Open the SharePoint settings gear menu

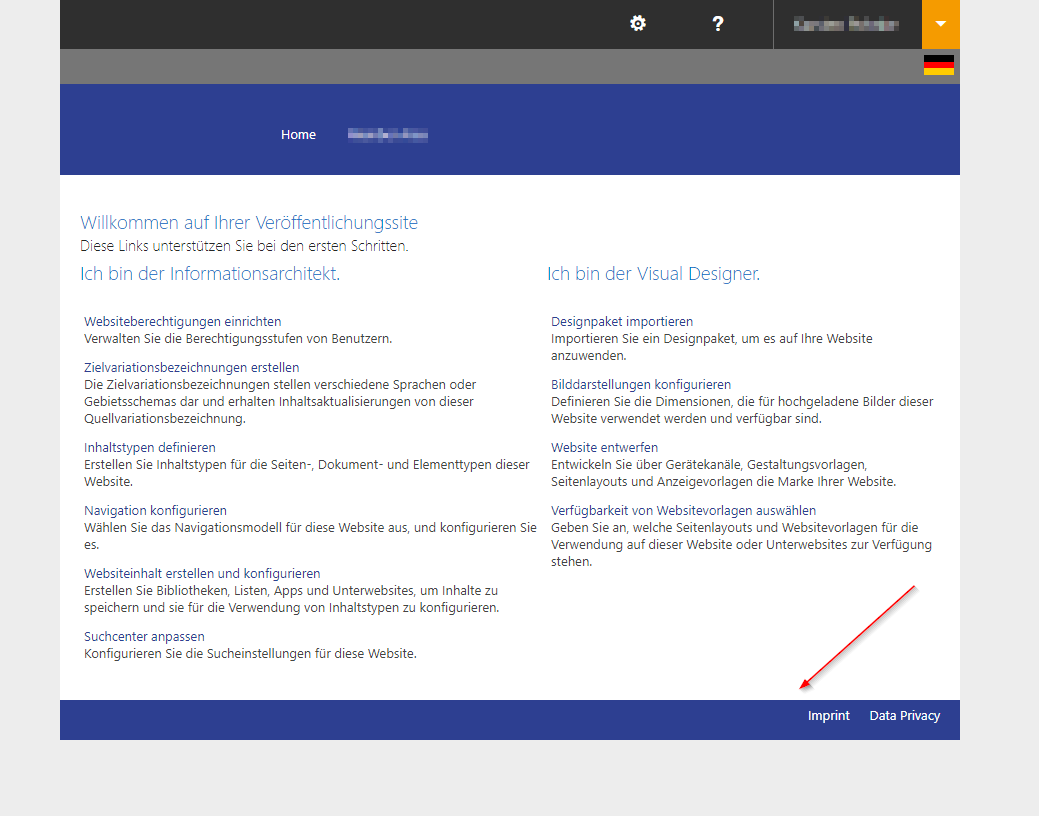637,23
